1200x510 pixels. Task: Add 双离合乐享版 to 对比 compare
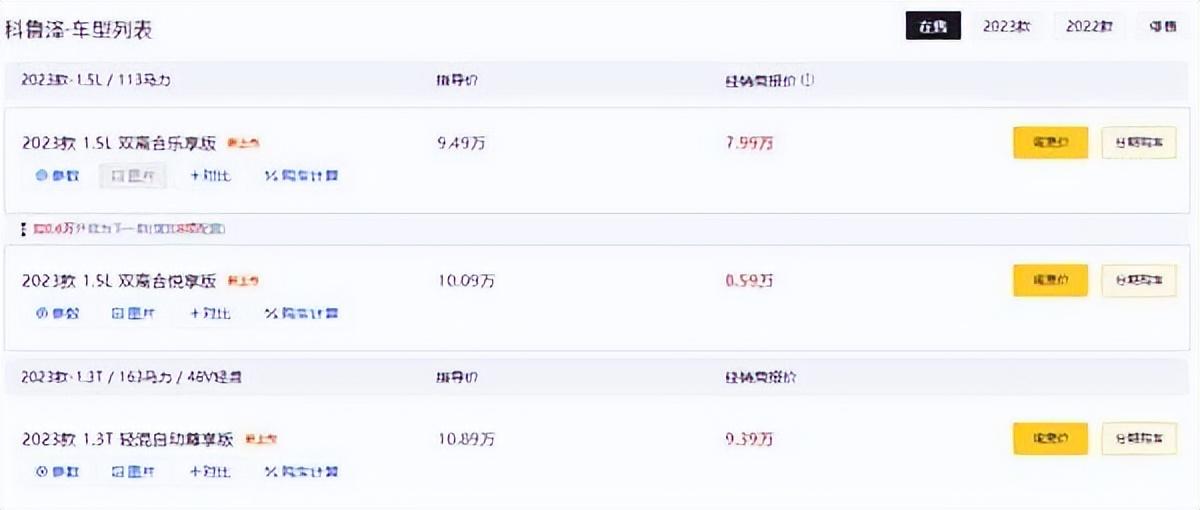[210, 176]
